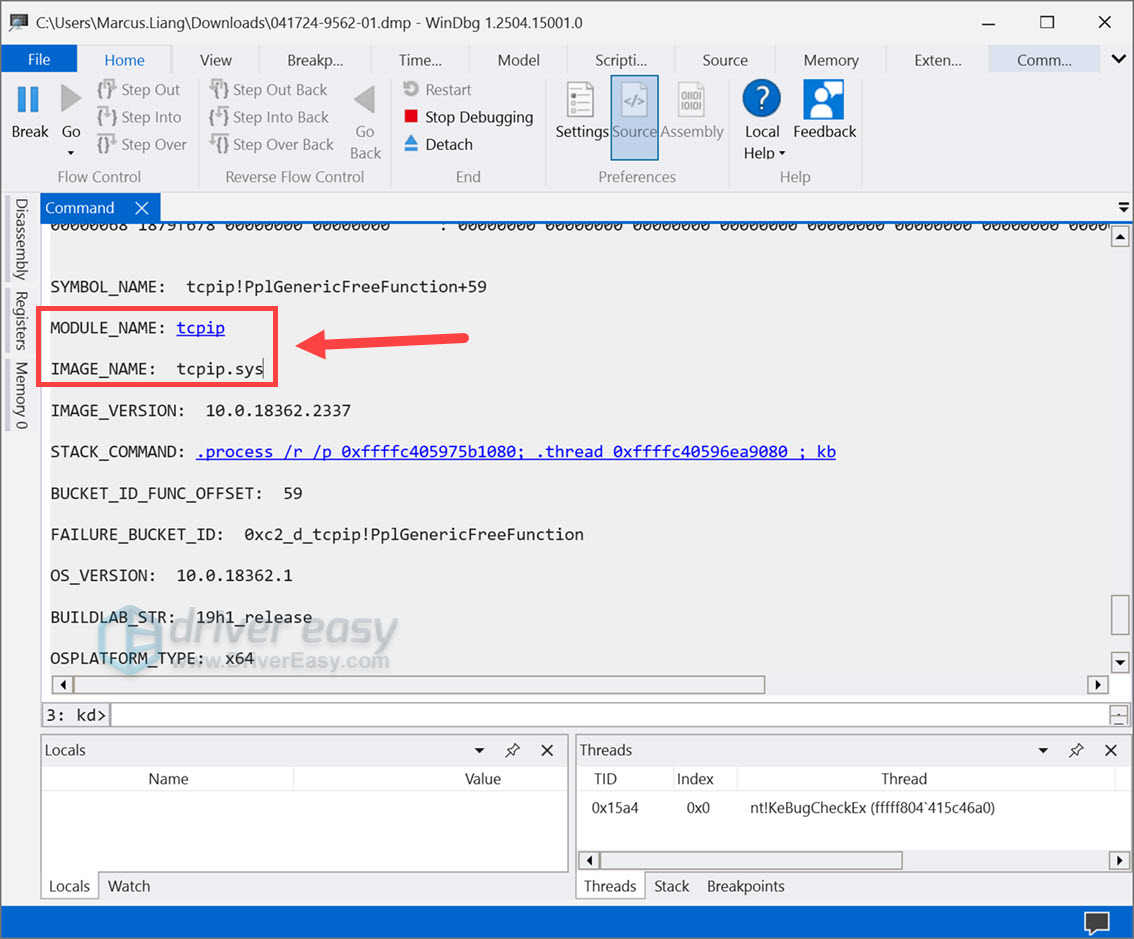Close the Threads panel
This screenshot has width=1134, height=939.
(x=1111, y=750)
